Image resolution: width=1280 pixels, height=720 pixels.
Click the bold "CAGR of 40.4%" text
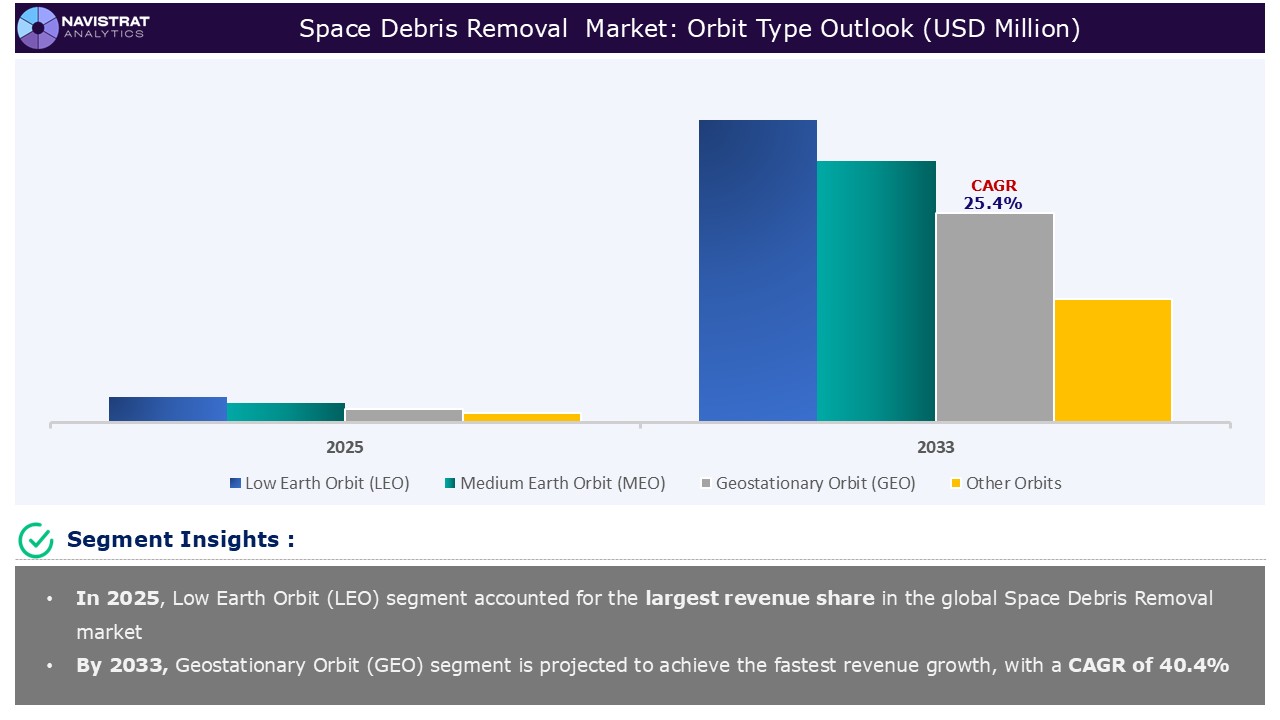click(1149, 665)
